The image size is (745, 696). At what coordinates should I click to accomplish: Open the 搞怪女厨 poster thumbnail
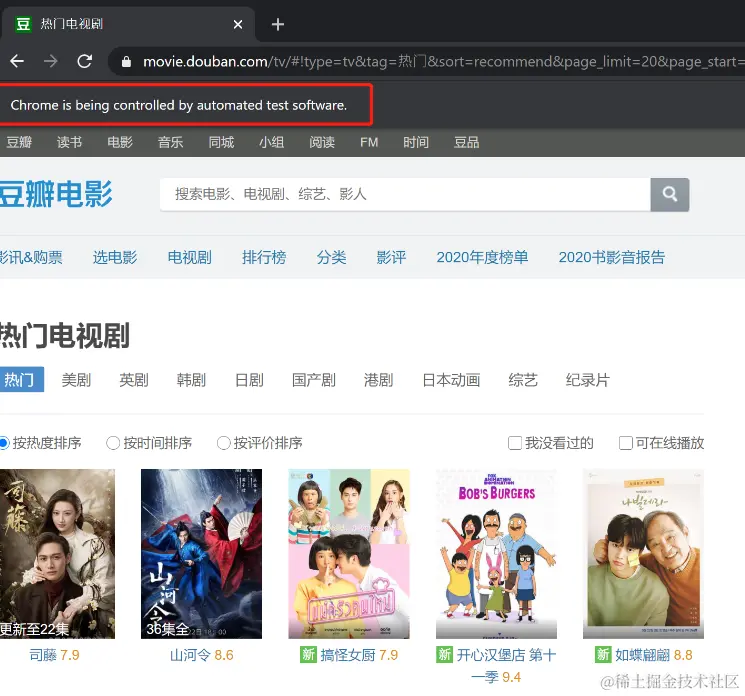click(x=349, y=553)
